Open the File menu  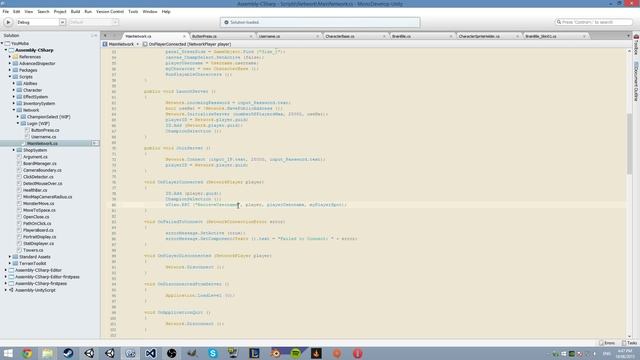(6, 12)
